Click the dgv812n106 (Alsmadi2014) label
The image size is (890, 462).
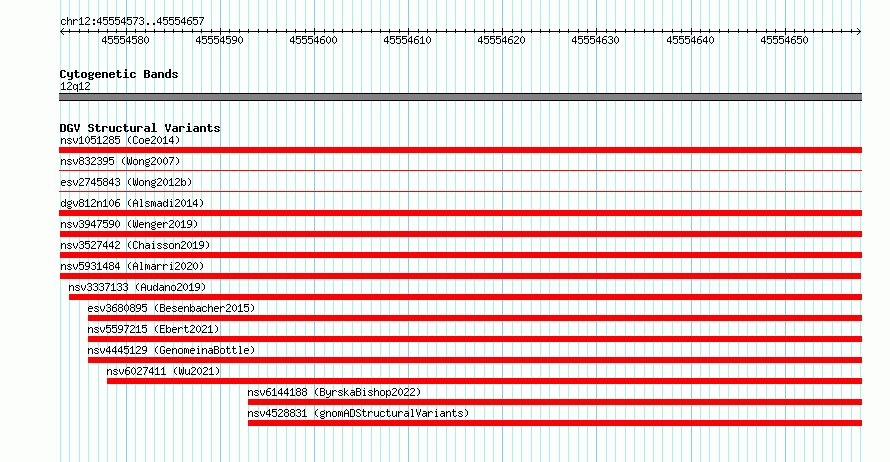132,203
